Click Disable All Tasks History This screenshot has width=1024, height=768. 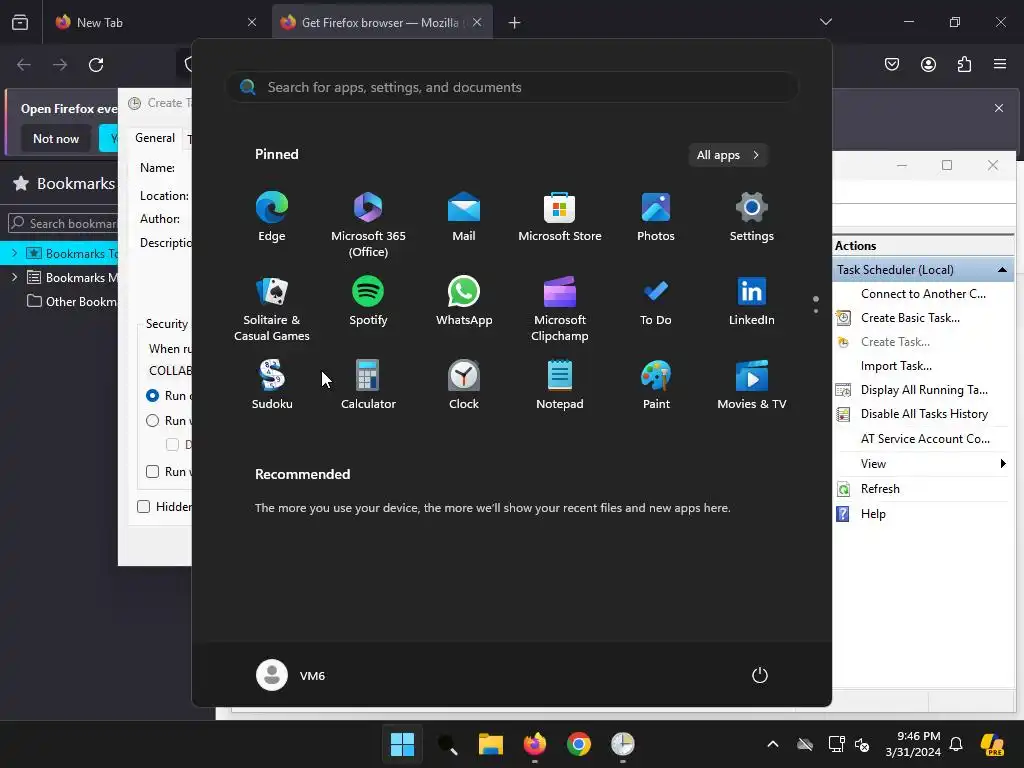(923, 414)
